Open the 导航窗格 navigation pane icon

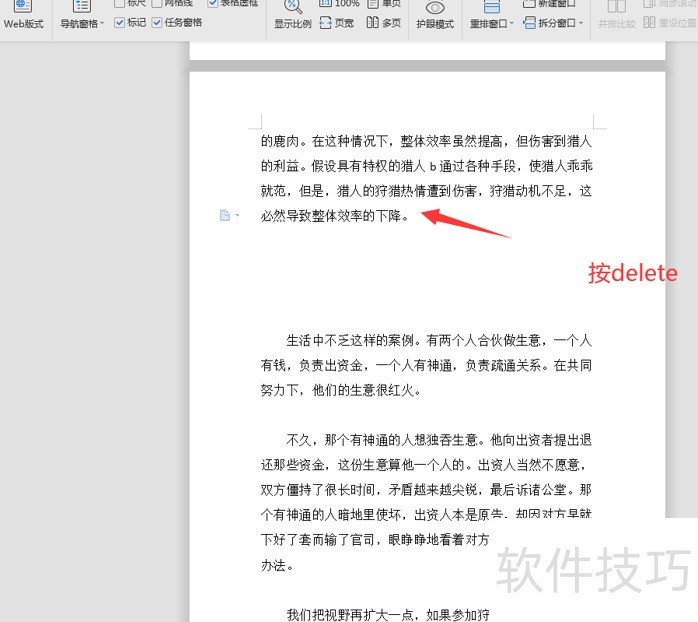click(82, 6)
